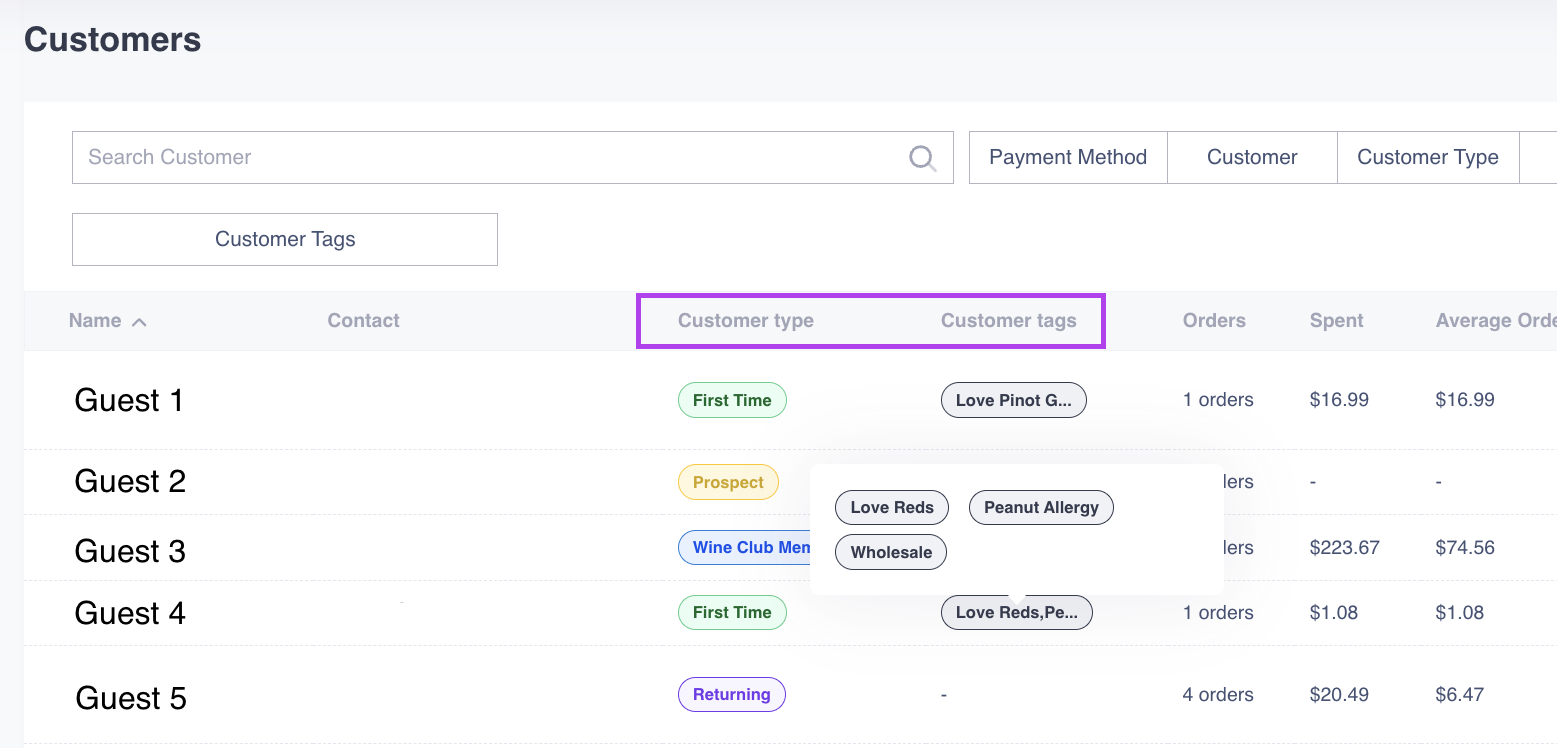Click the Love Pinot G... tag chip
The image size is (1557, 748).
[1013, 401]
